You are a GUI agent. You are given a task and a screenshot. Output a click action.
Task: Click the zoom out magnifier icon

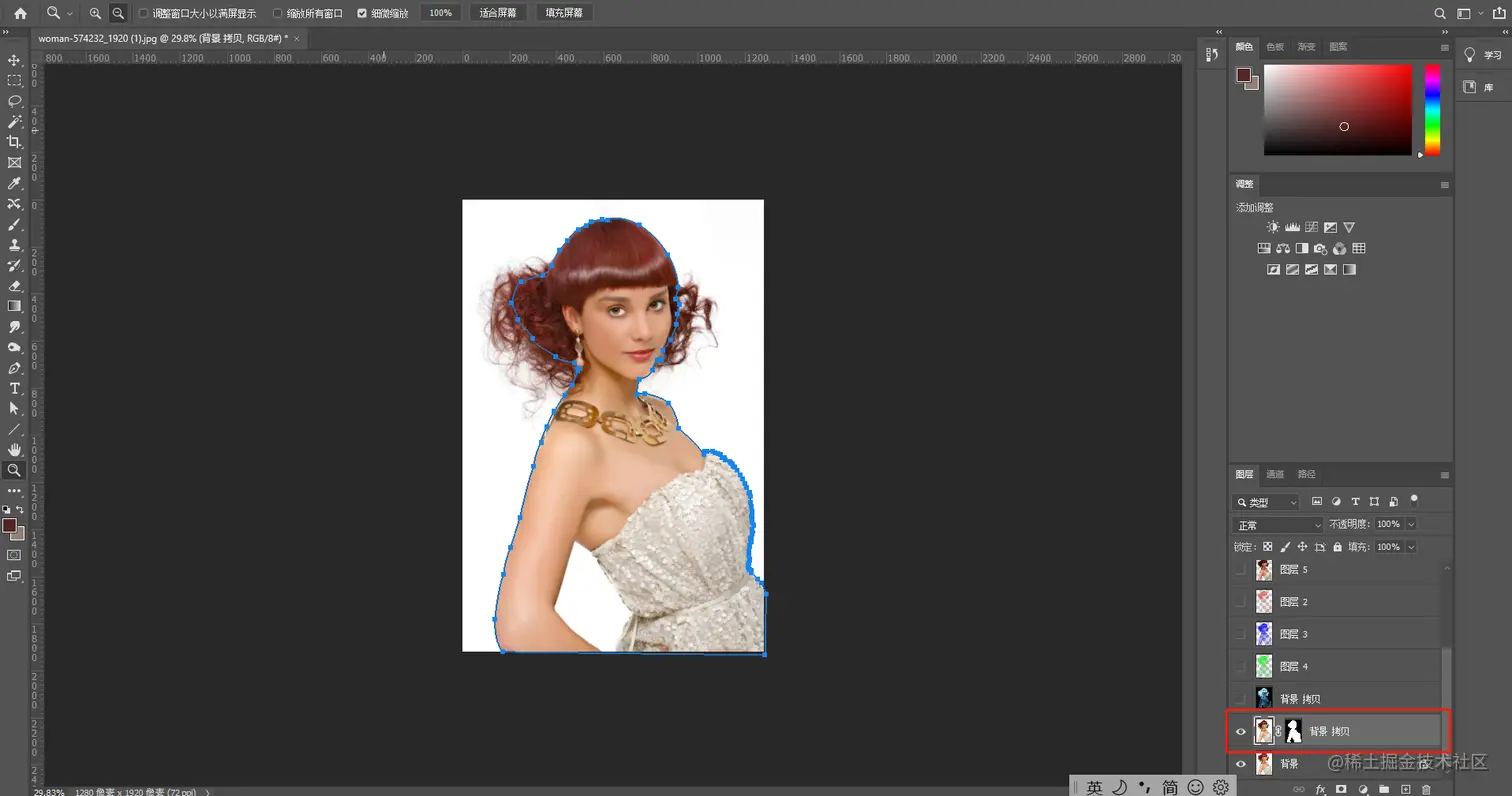[x=118, y=13]
